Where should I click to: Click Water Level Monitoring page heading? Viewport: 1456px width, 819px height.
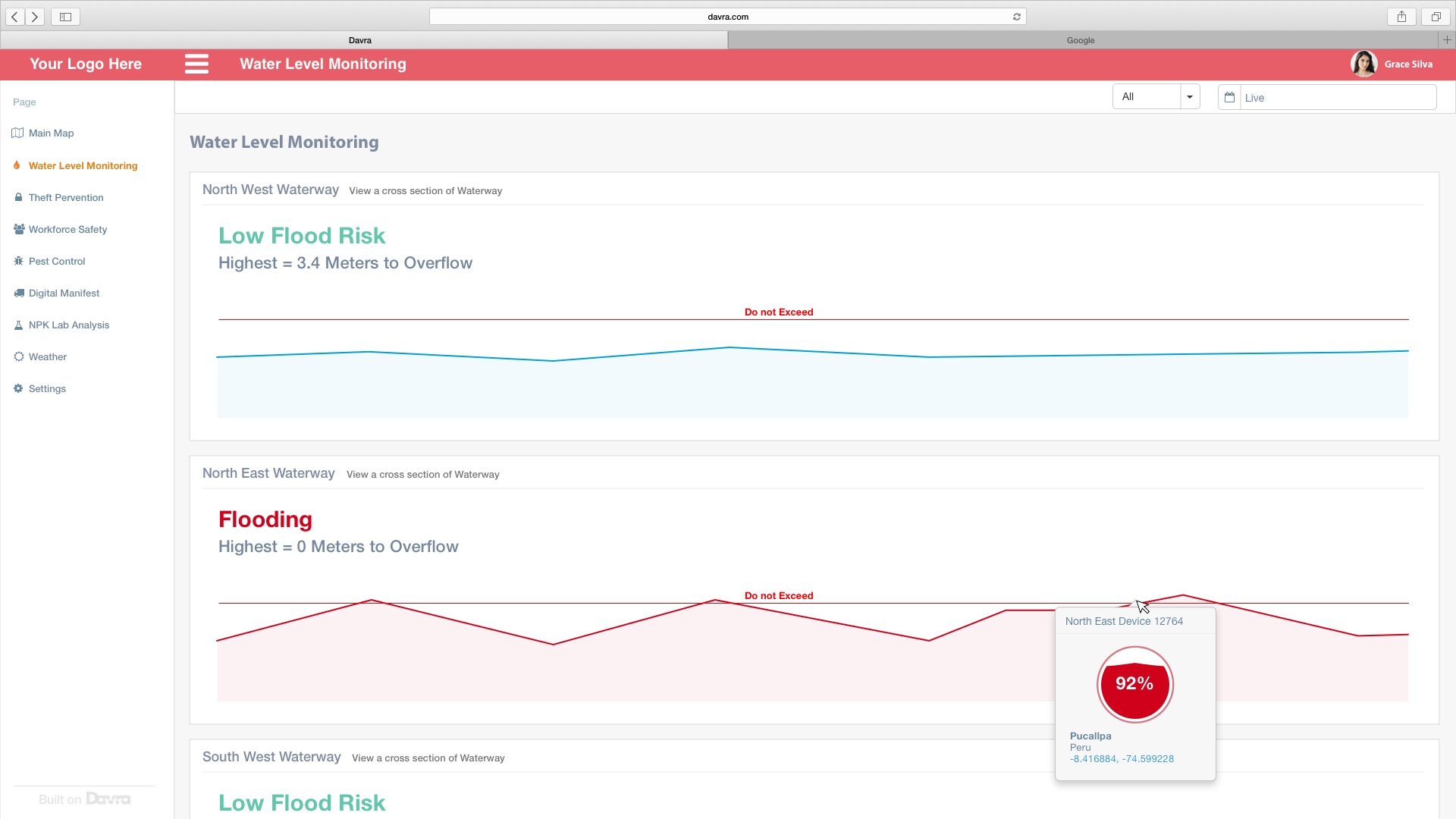pos(284,142)
